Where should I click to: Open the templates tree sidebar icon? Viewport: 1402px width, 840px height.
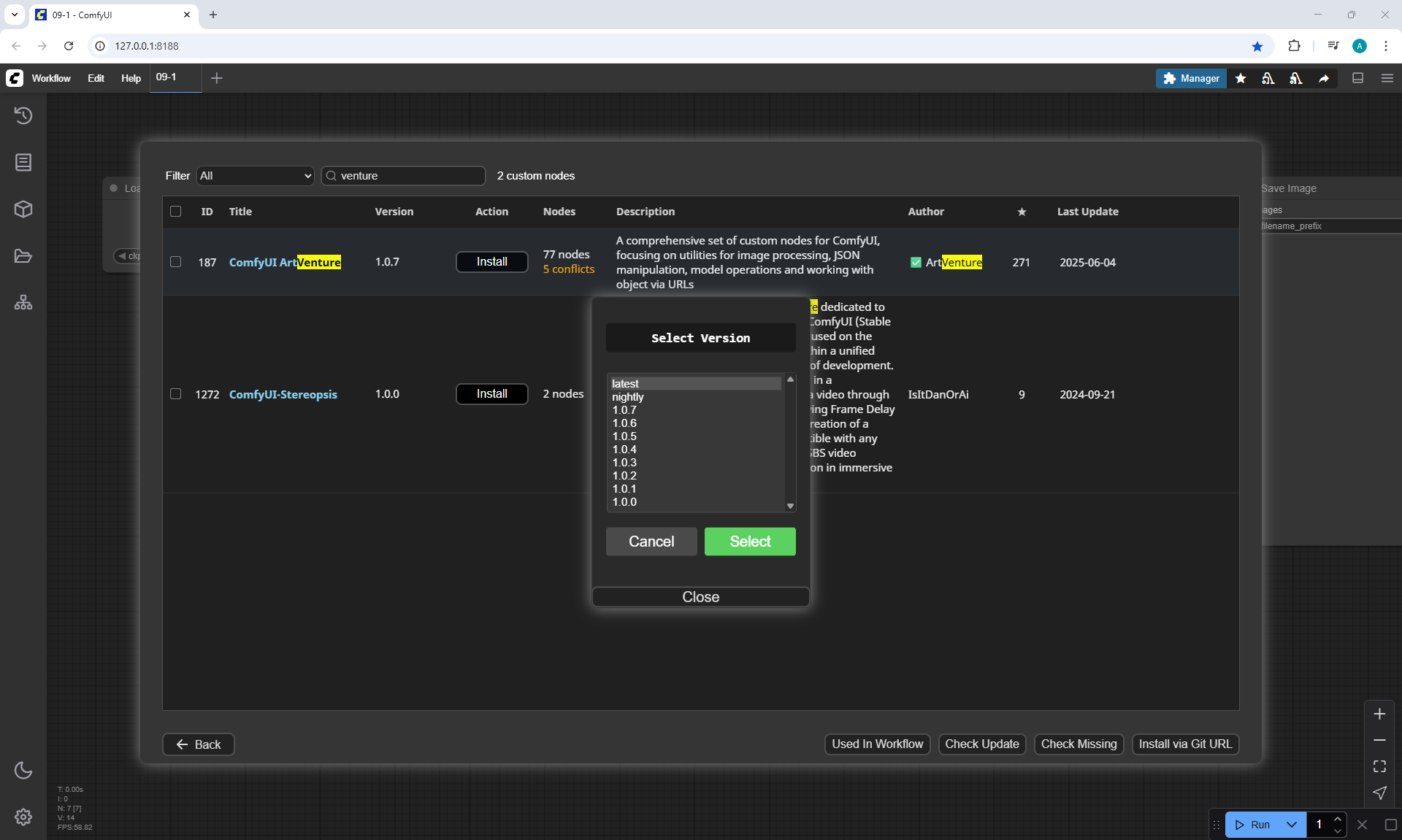click(x=23, y=303)
